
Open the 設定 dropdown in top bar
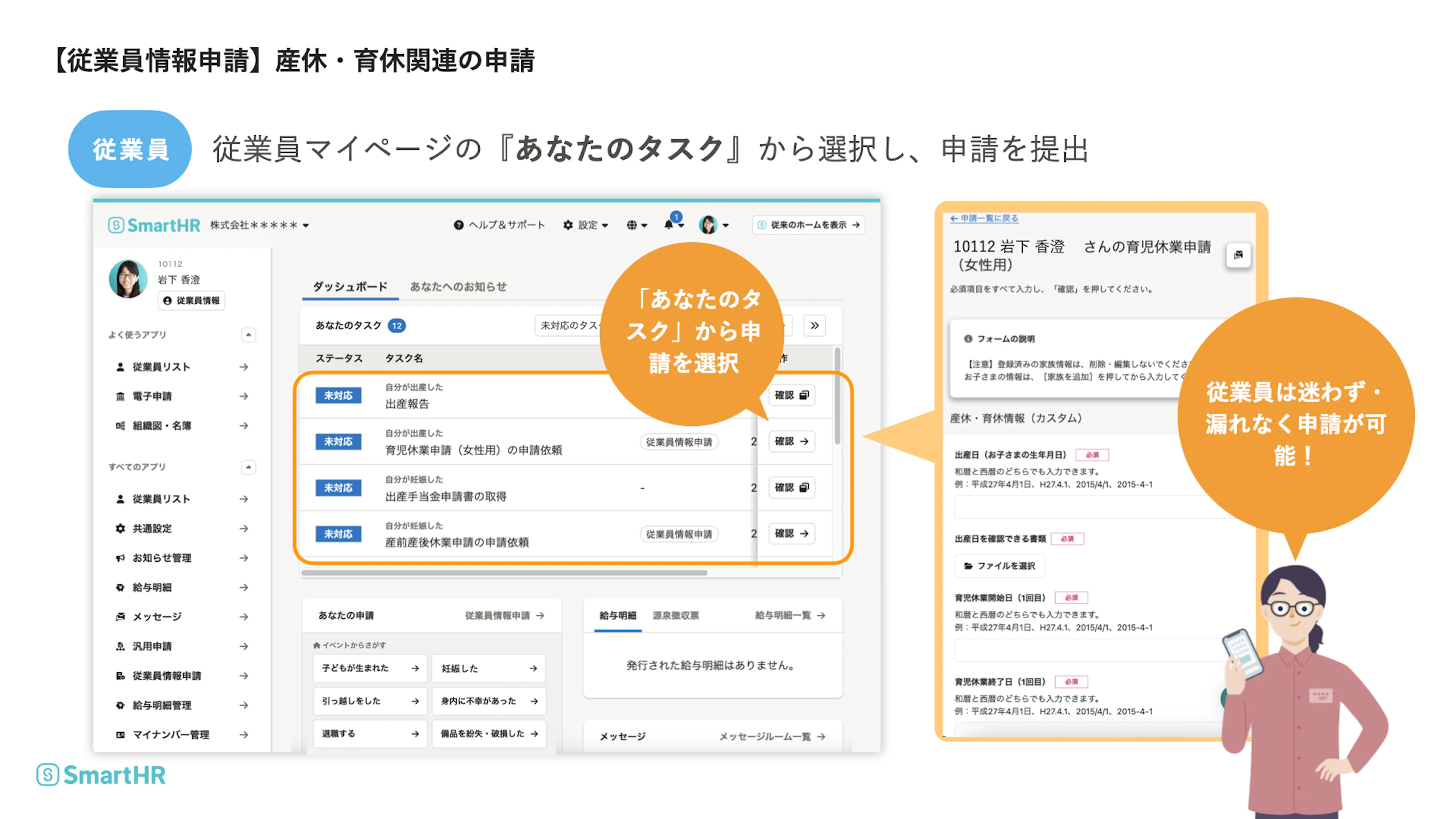pyautogui.click(x=585, y=224)
